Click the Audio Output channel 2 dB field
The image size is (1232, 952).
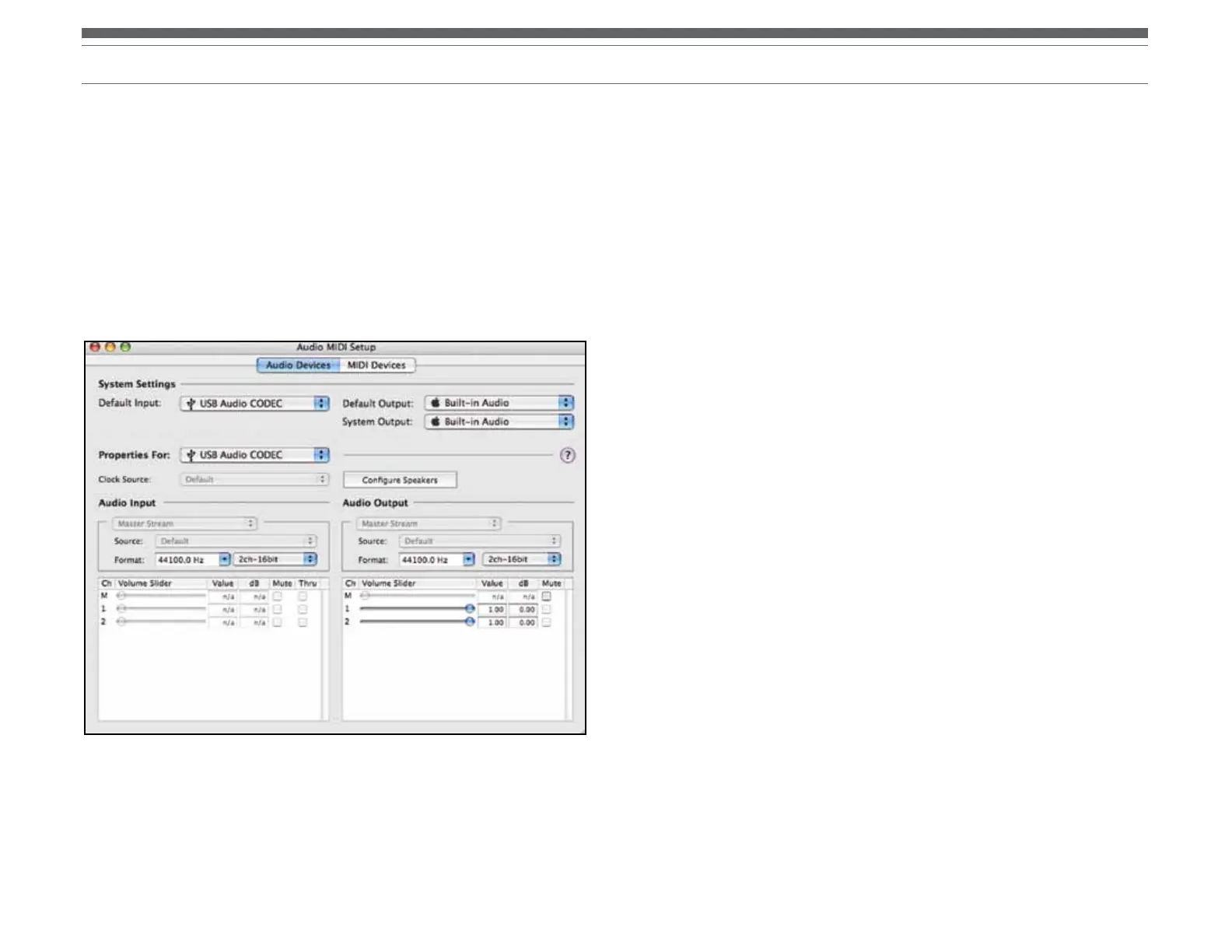524,622
